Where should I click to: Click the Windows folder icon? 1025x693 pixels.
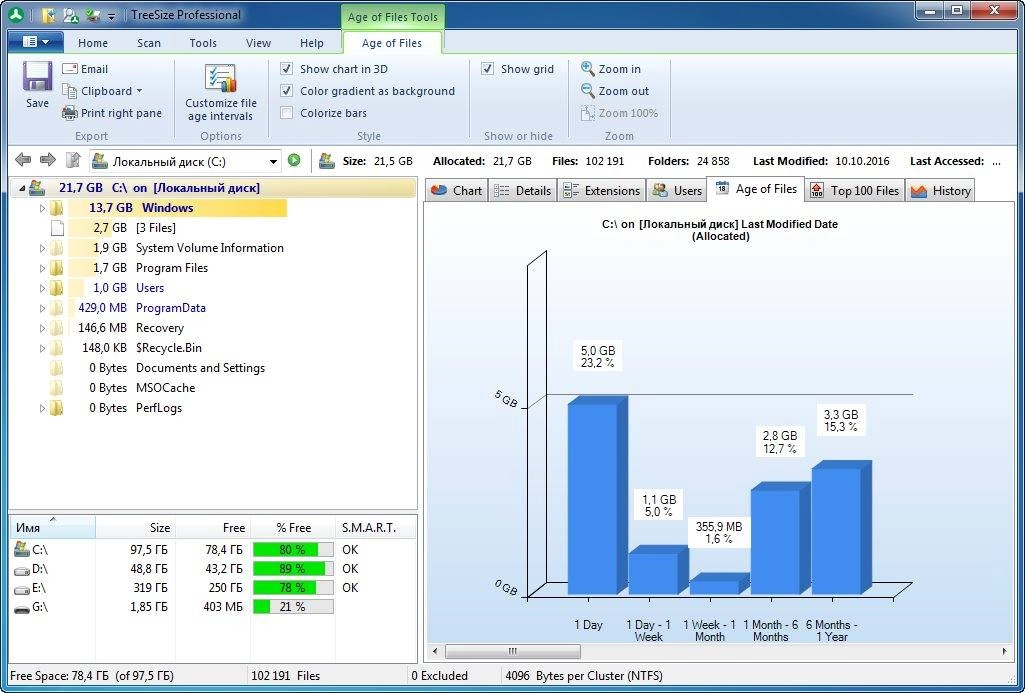pos(58,208)
